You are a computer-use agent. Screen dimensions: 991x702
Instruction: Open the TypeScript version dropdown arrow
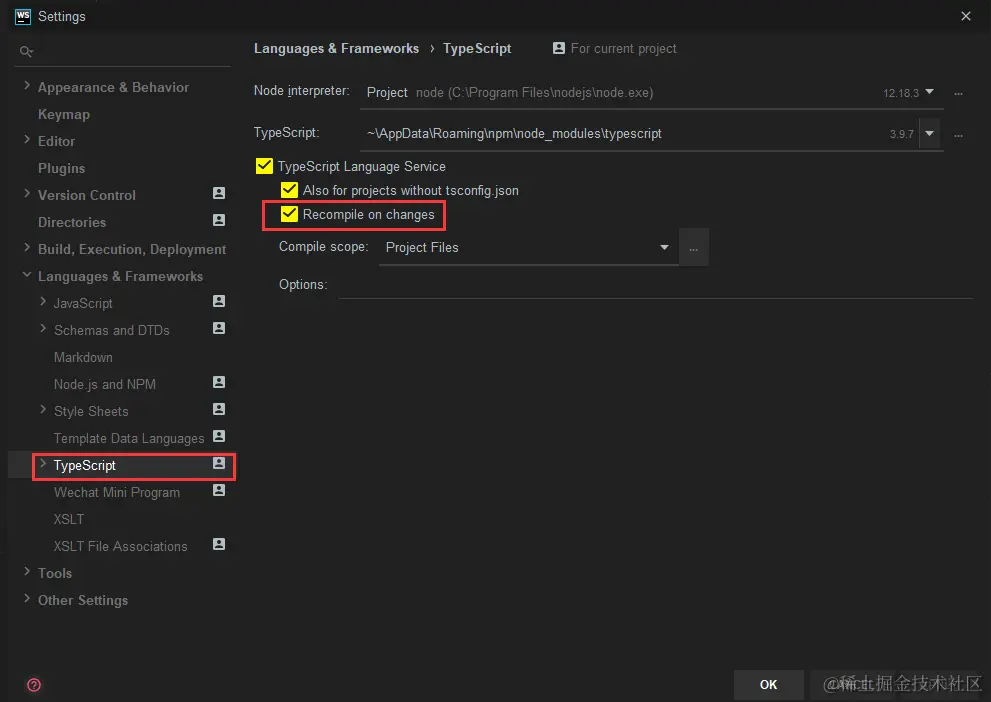pos(929,133)
